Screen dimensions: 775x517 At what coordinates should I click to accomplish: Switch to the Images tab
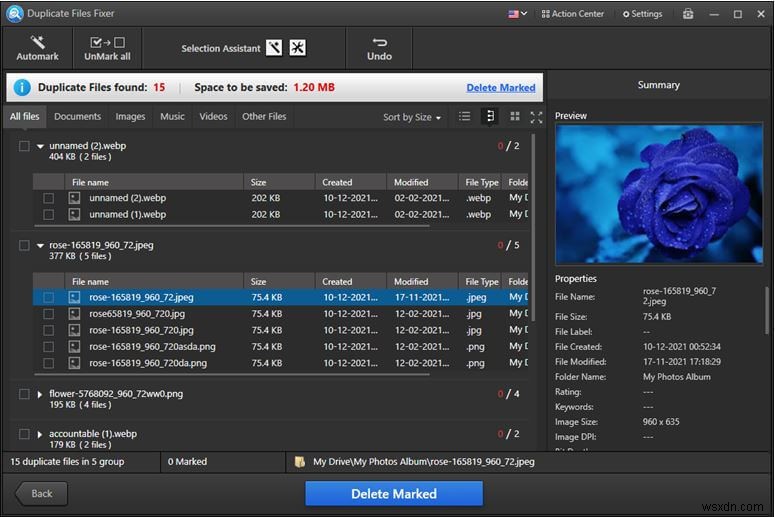tap(130, 117)
